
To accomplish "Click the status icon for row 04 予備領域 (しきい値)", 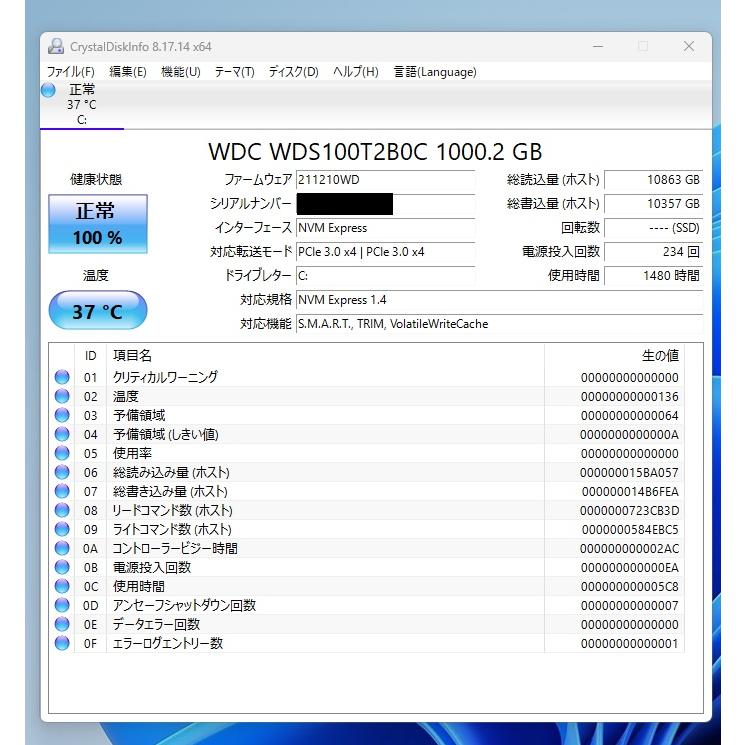I will (x=62, y=434).
